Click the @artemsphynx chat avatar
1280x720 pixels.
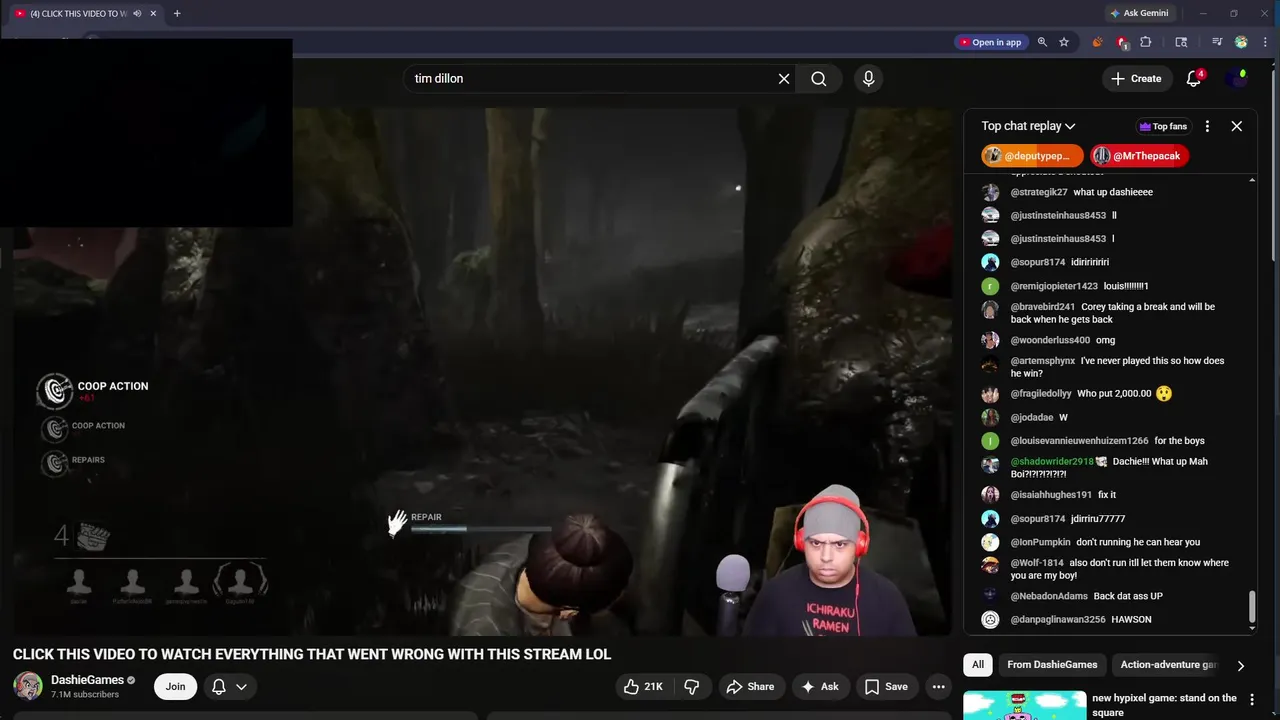click(x=990, y=363)
